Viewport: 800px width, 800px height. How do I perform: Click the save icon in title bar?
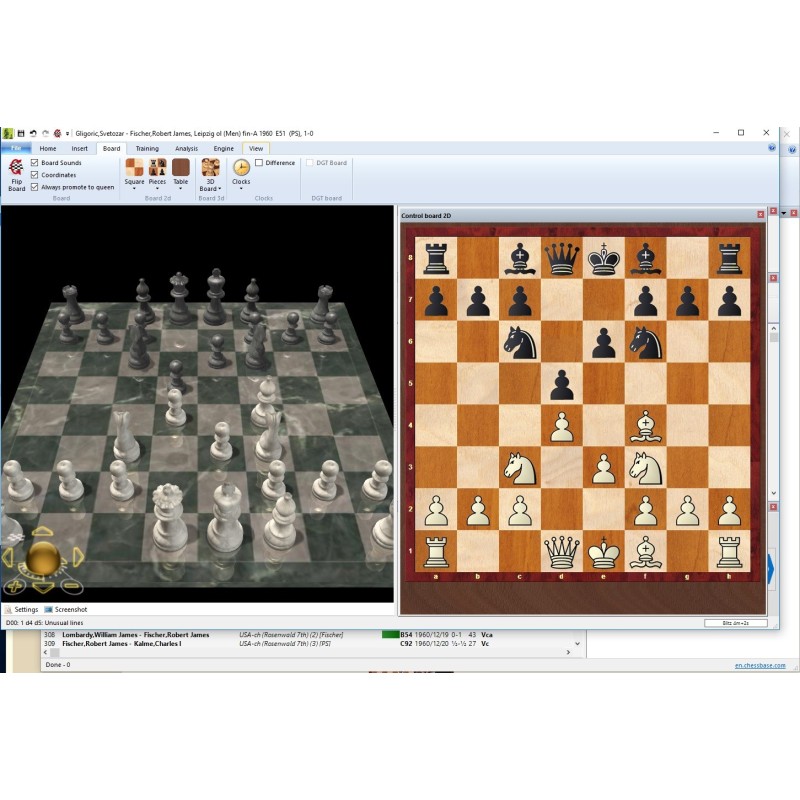20,133
